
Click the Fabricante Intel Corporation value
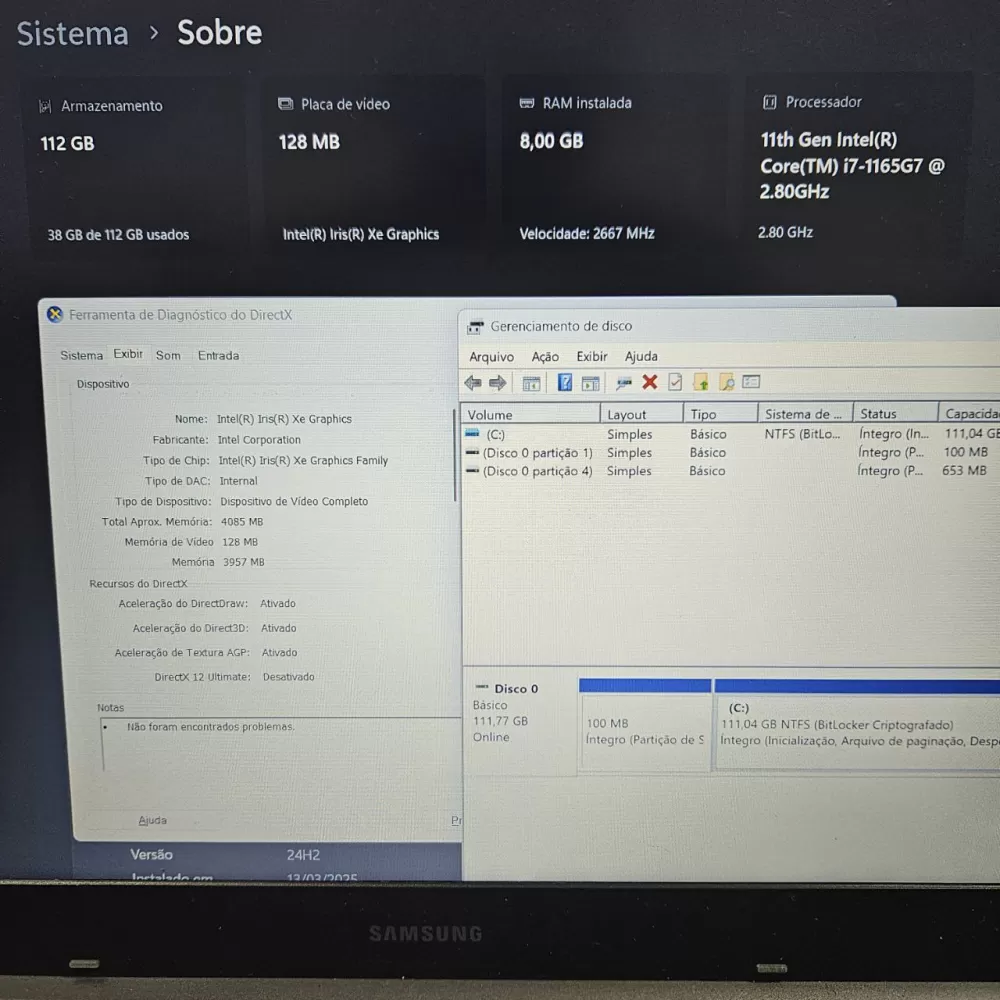click(x=259, y=439)
